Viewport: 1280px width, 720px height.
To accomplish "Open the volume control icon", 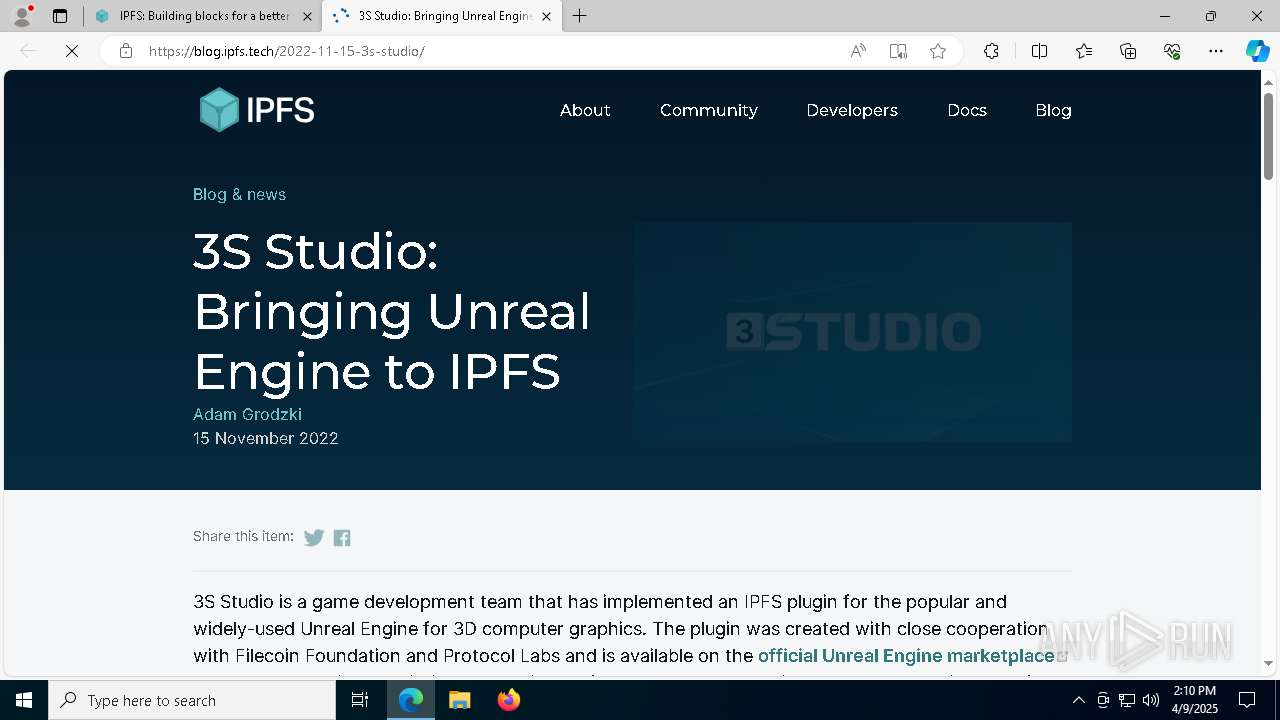I will coord(1151,700).
